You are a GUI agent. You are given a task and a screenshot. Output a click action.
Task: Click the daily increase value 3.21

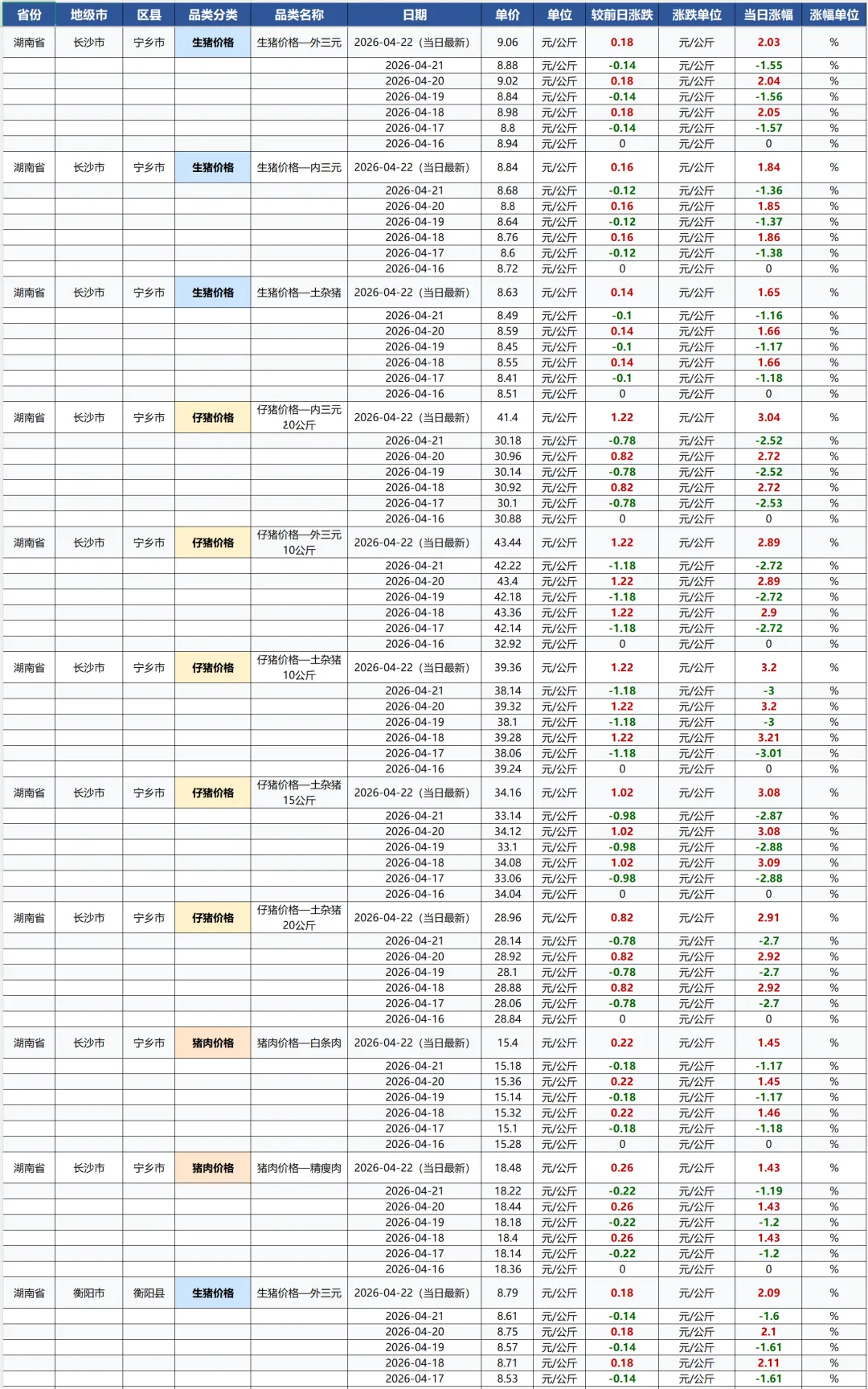coord(768,737)
